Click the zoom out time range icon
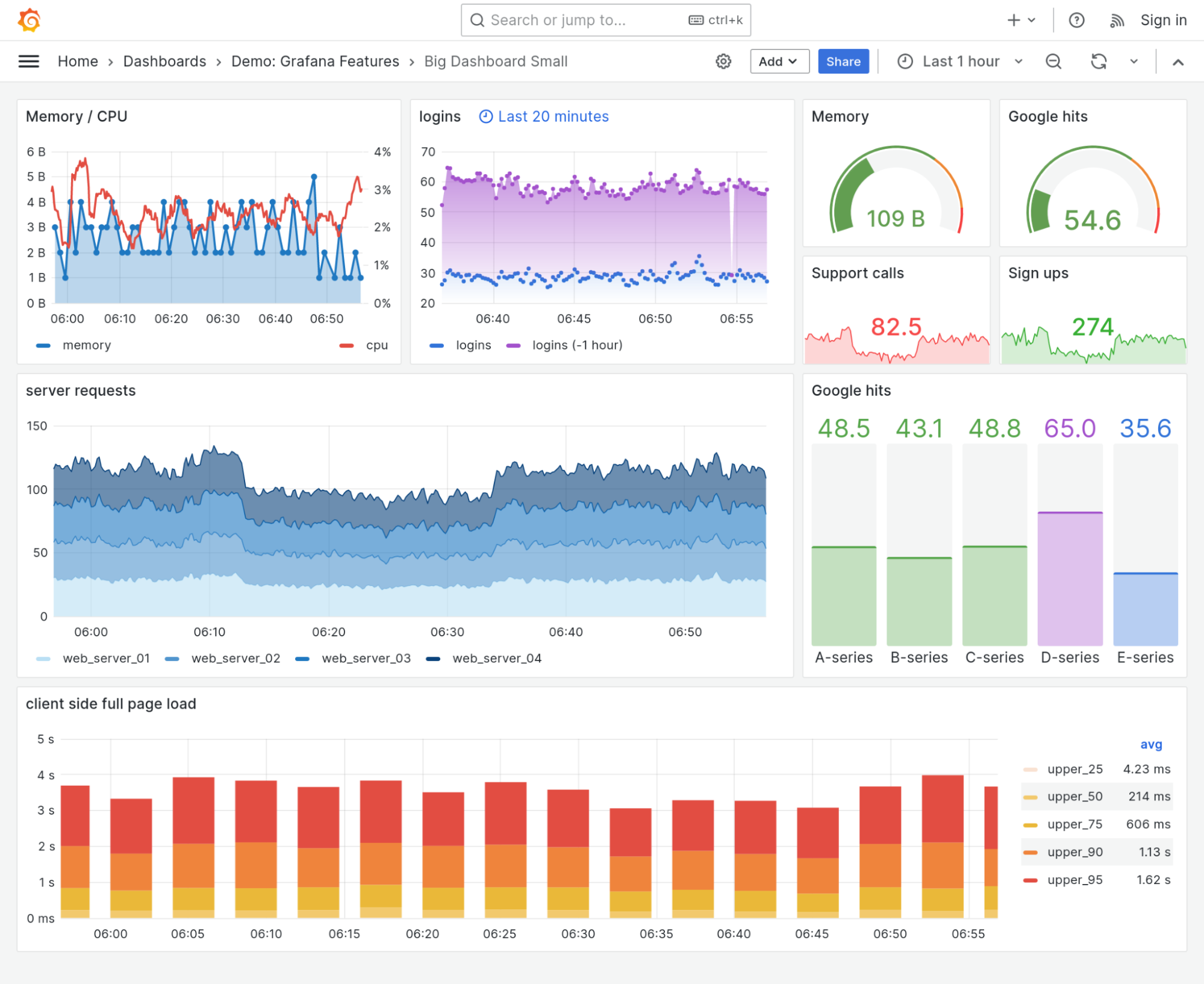The width and height of the screenshot is (1204, 984). 1053,61
